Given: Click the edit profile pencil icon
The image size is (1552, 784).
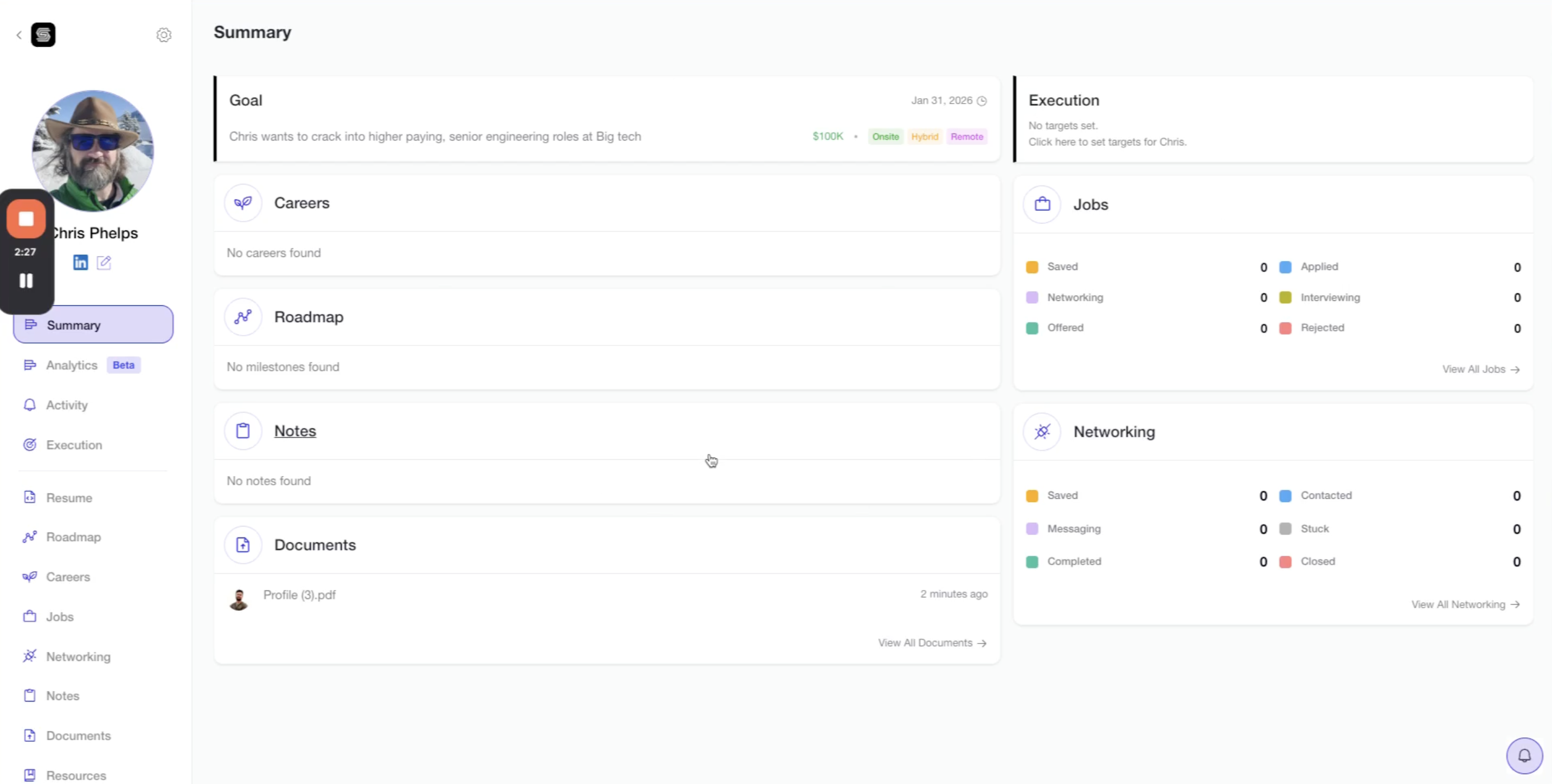Looking at the screenshot, I should click(104, 262).
